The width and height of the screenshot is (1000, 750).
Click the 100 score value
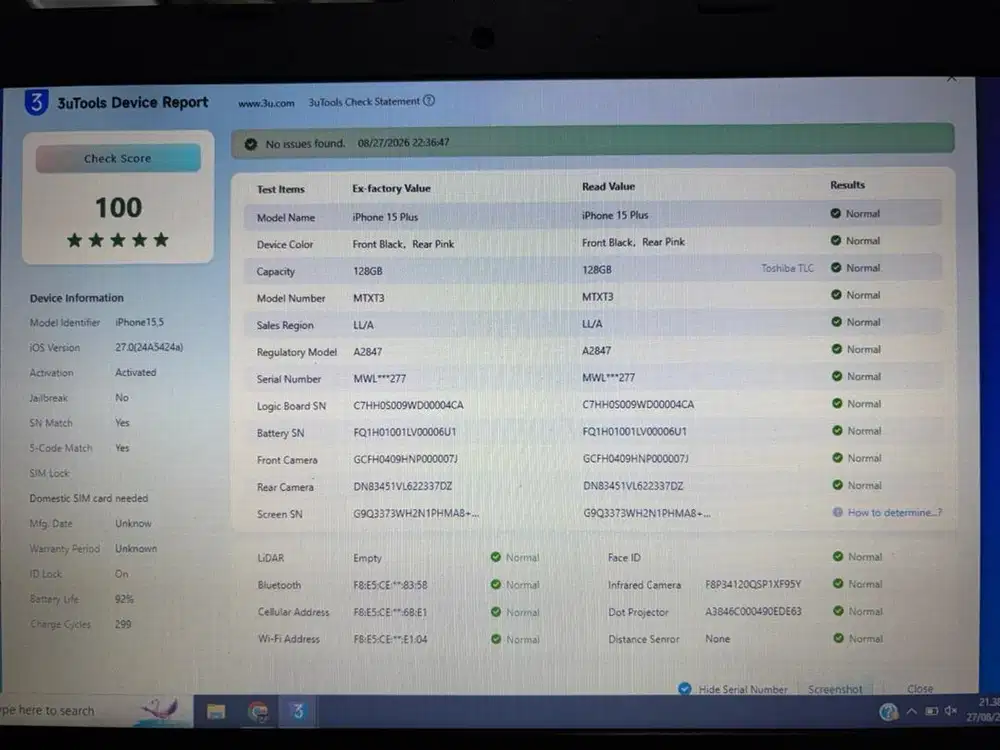coord(119,208)
